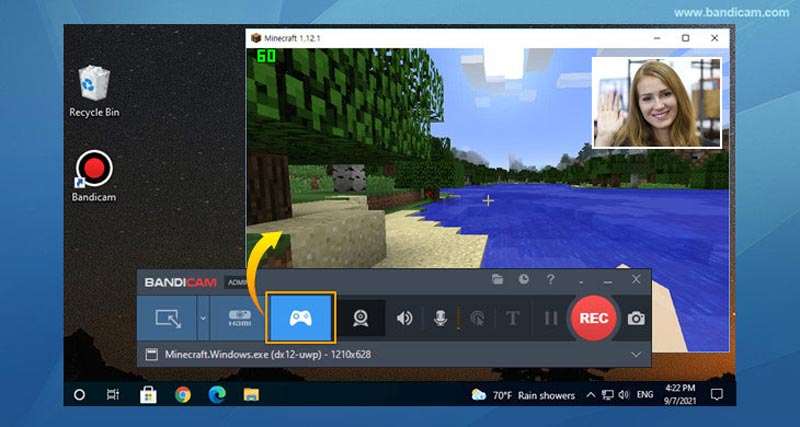Image resolution: width=800 pixels, height=427 pixels.
Task: Switch input language ENG
Action: [x=645, y=395]
